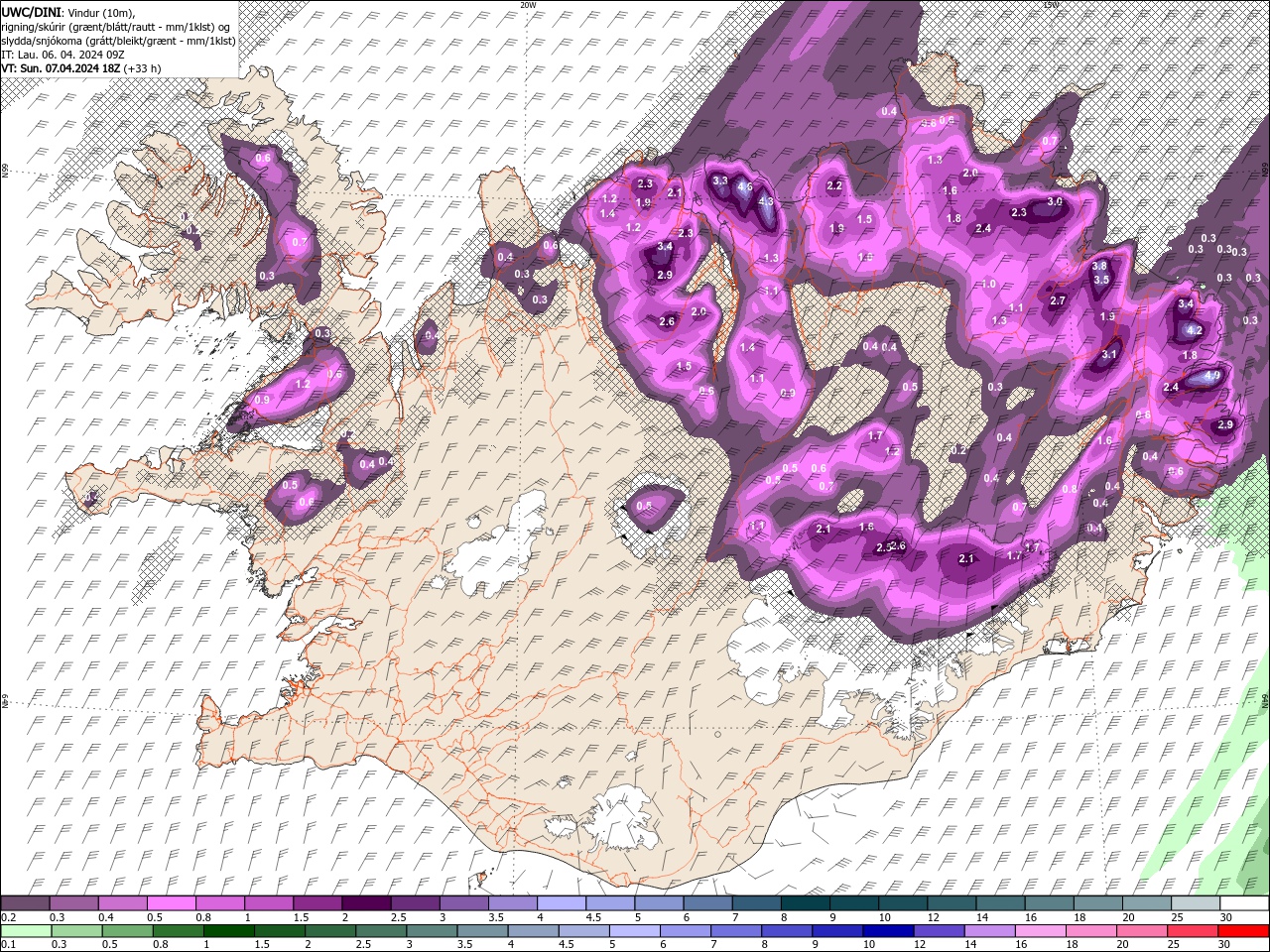Click the 4.9 snowfall value in the east
The height and width of the screenshot is (952, 1270).
pyautogui.click(x=1211, y=377)
